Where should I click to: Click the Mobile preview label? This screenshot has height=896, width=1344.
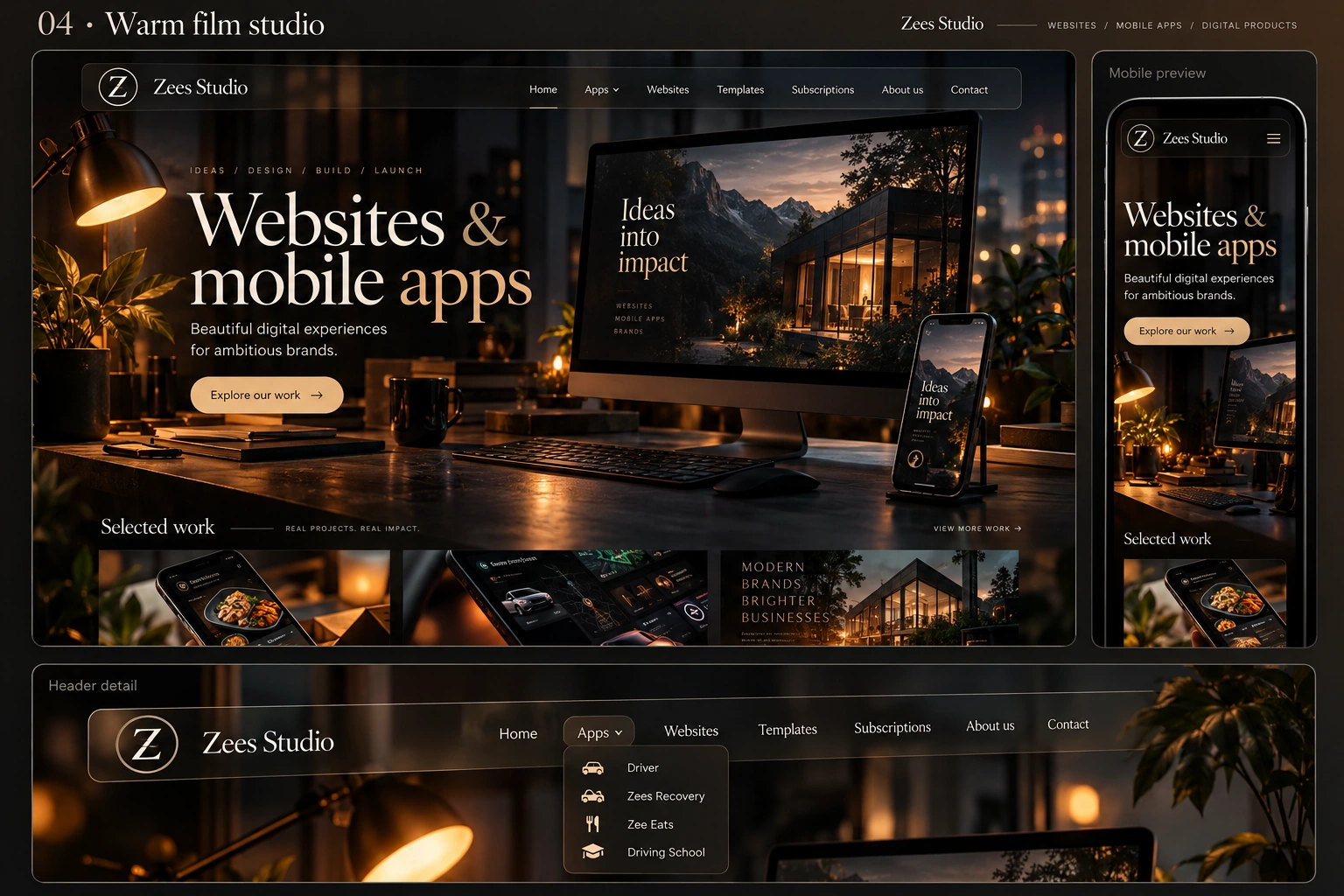1157,73
